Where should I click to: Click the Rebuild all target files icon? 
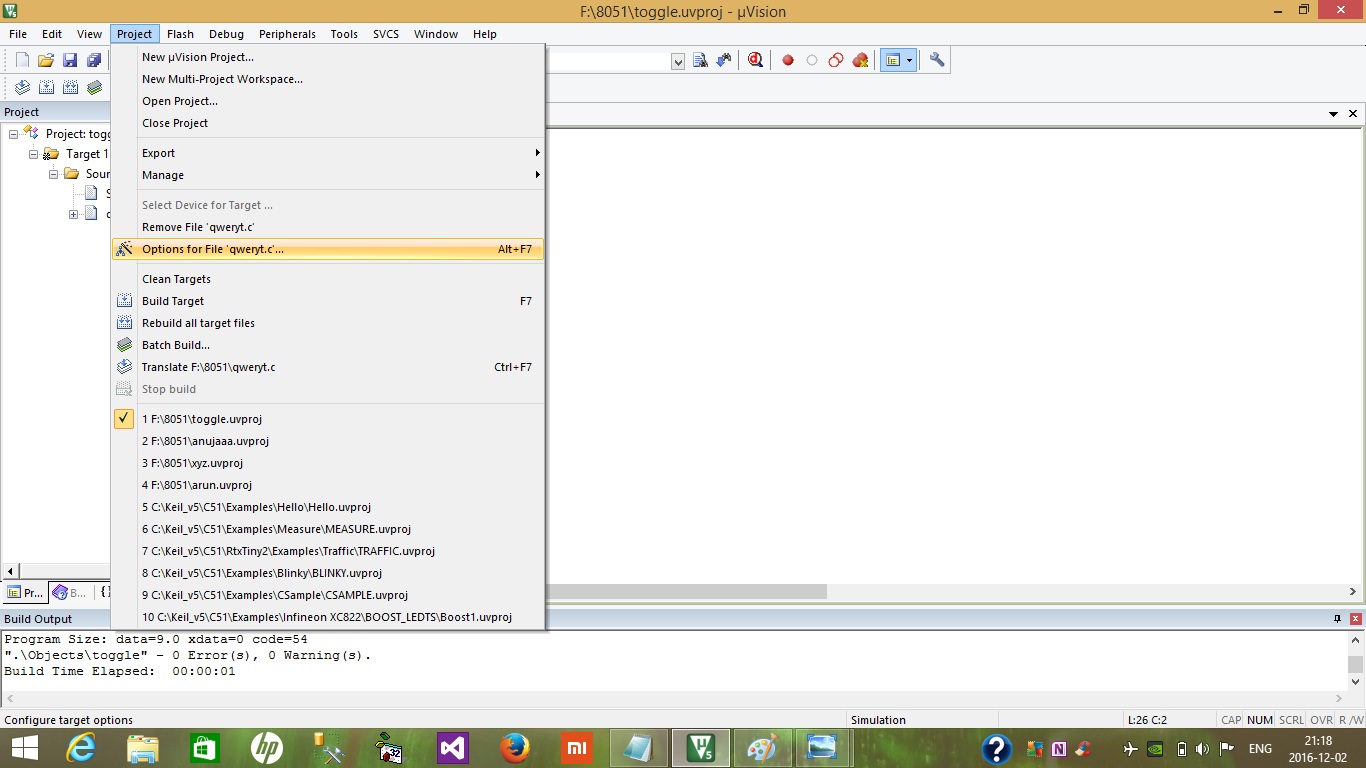[x=70, y=87]
